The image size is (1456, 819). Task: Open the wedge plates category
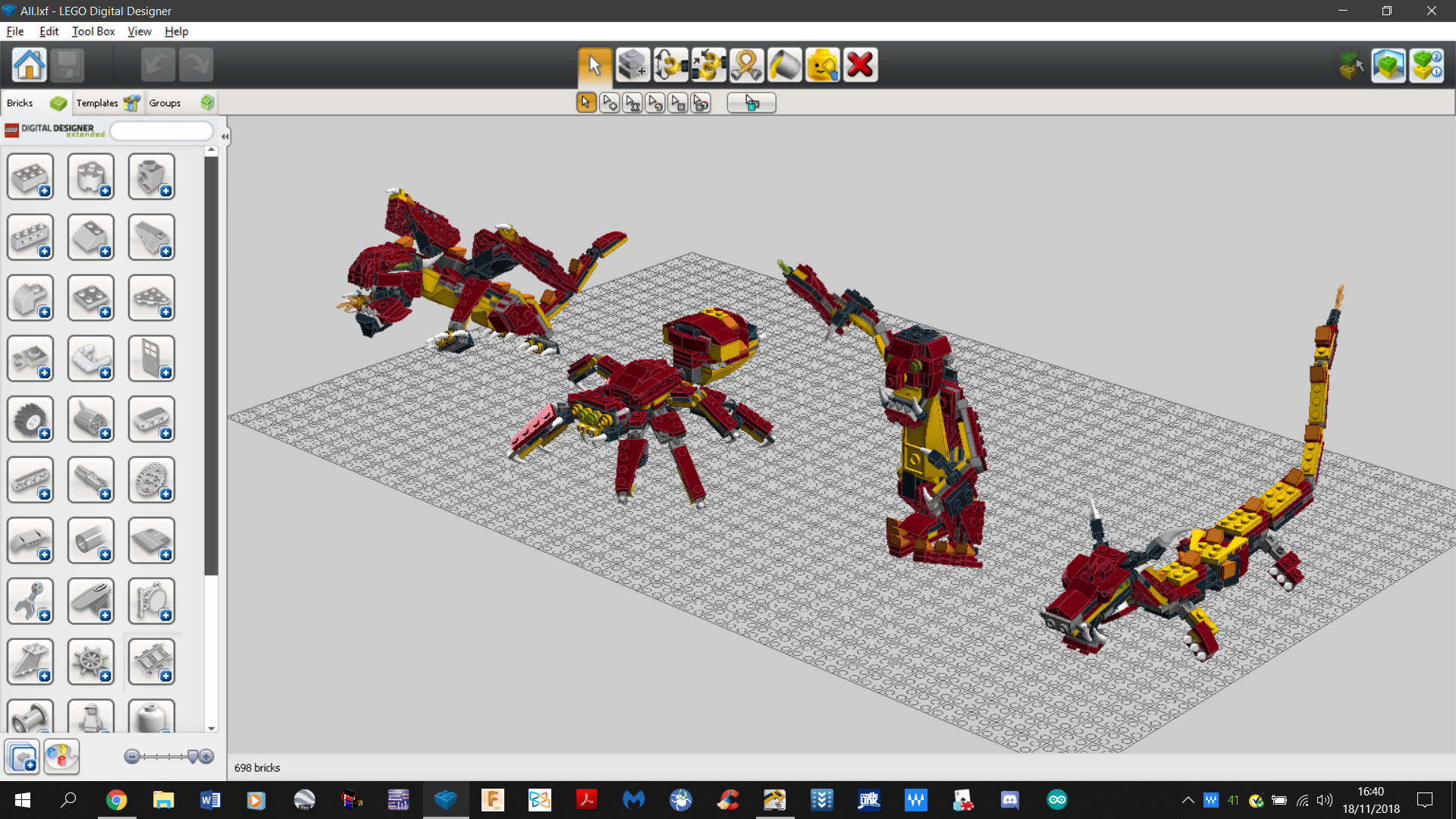(152, 298)
